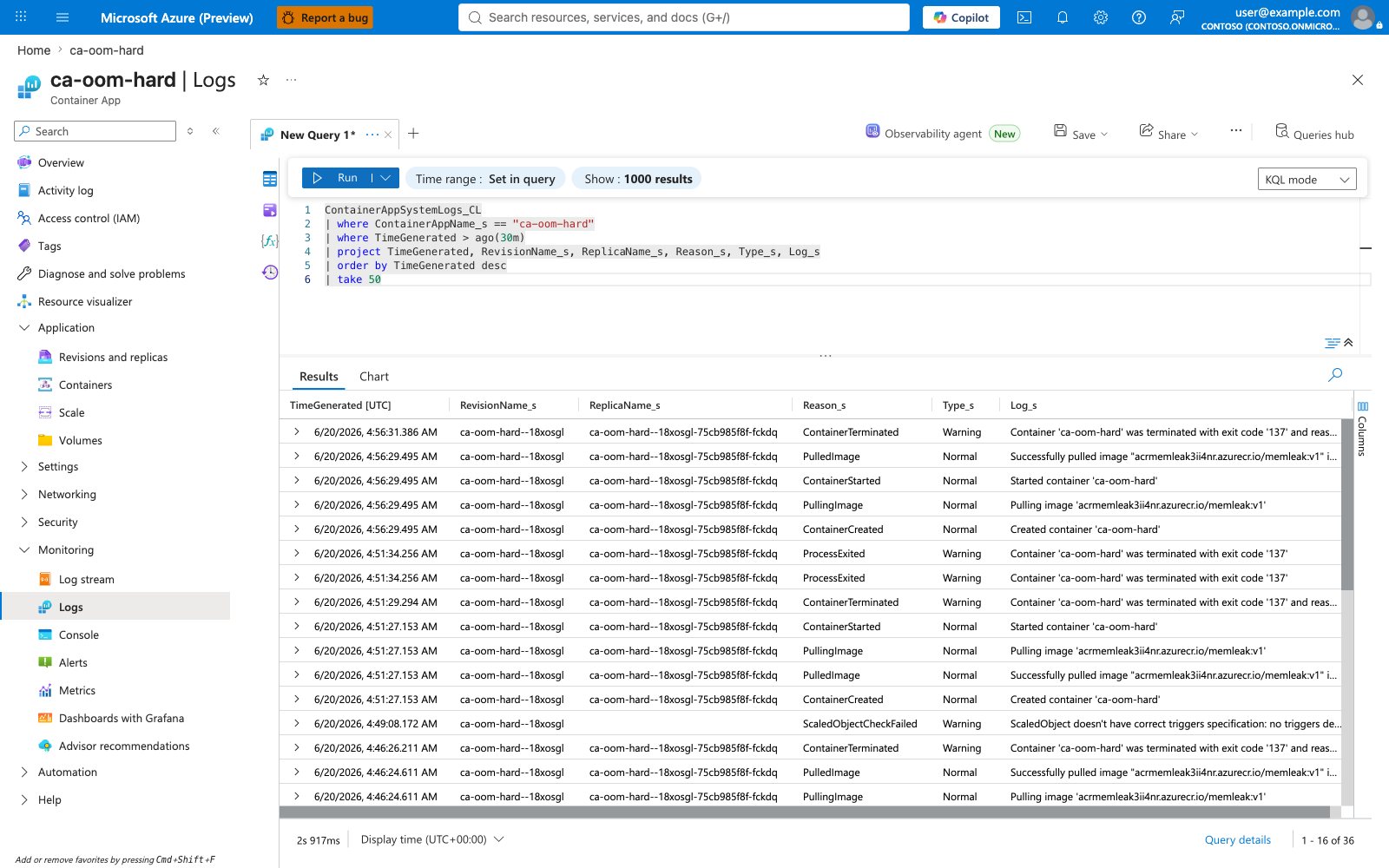Open the Columns side panel

pyautogui.click(x=1362, y=428)
